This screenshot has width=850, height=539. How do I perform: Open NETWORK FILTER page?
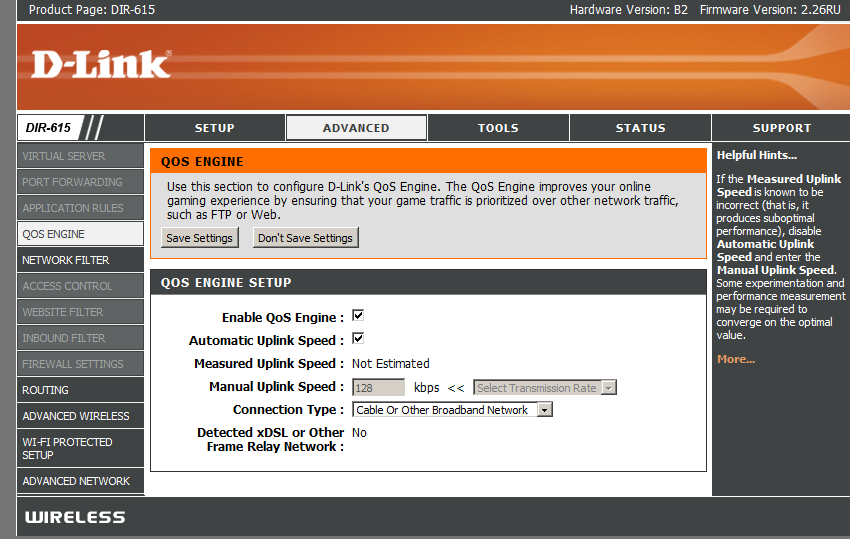click(80, 260)
